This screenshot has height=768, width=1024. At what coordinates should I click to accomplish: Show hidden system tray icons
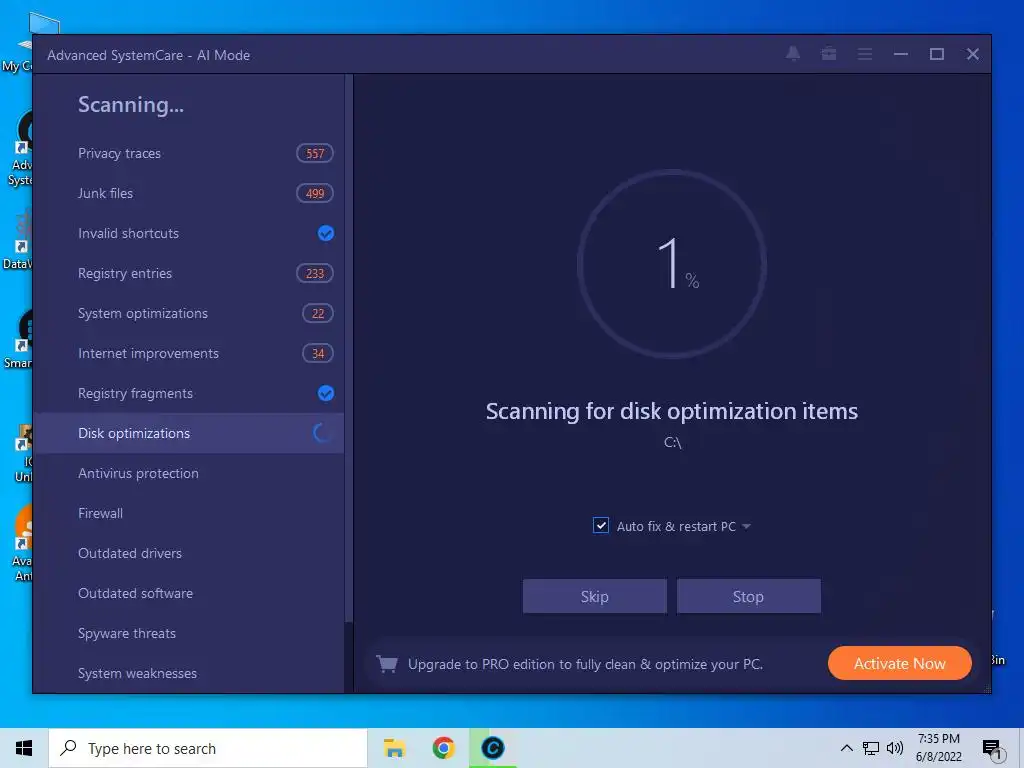[846, 748]
